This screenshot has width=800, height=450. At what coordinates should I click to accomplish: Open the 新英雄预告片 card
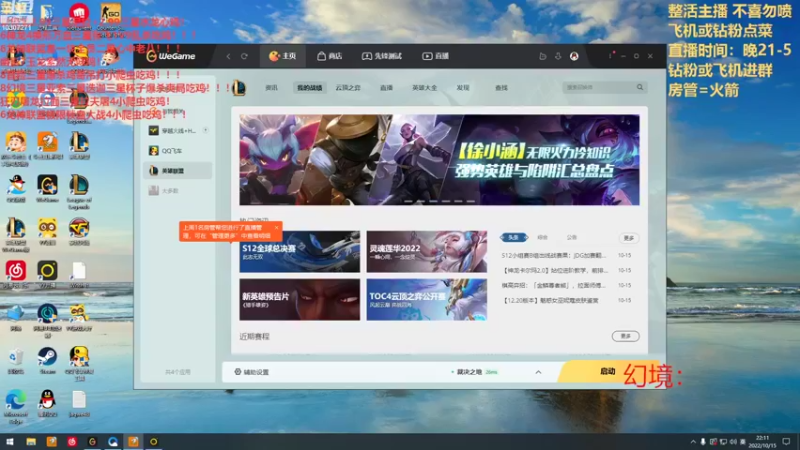(299, 299)
